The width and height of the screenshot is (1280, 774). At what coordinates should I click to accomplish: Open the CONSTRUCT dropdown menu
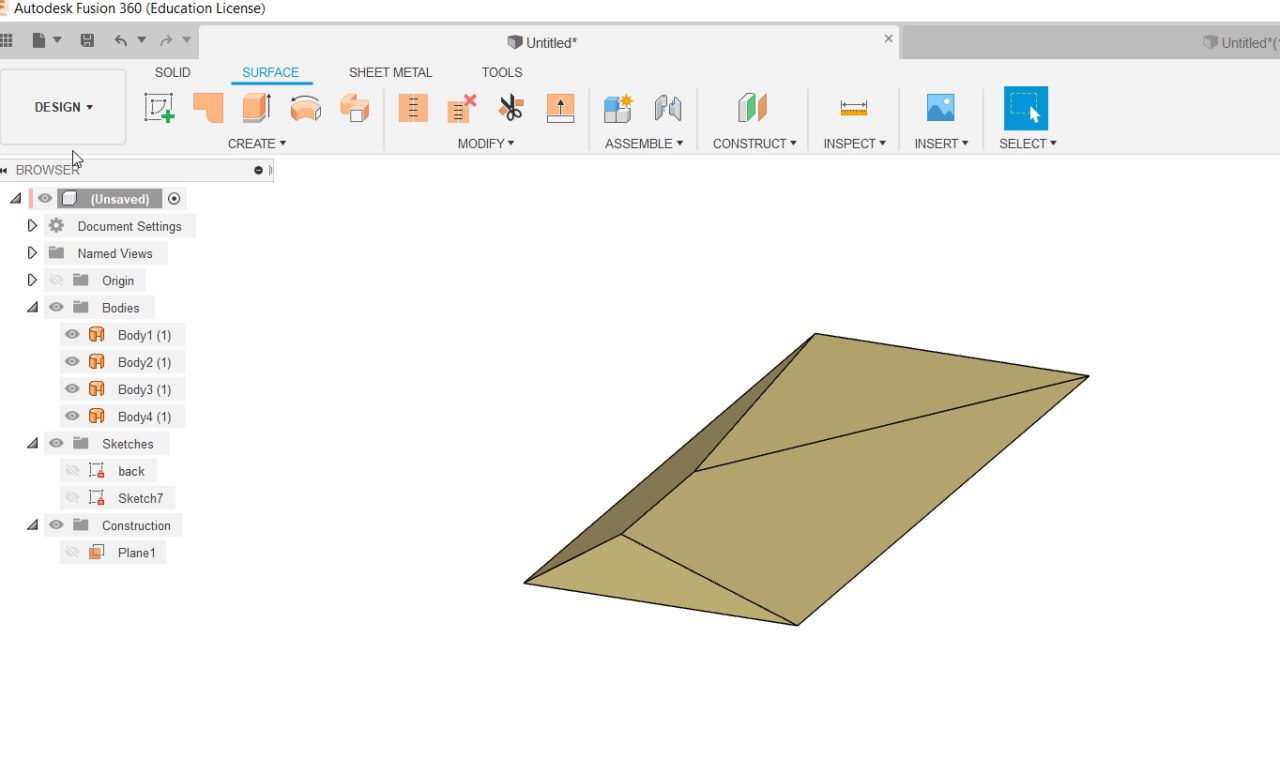pyautogui.click(x=755, y=144)
